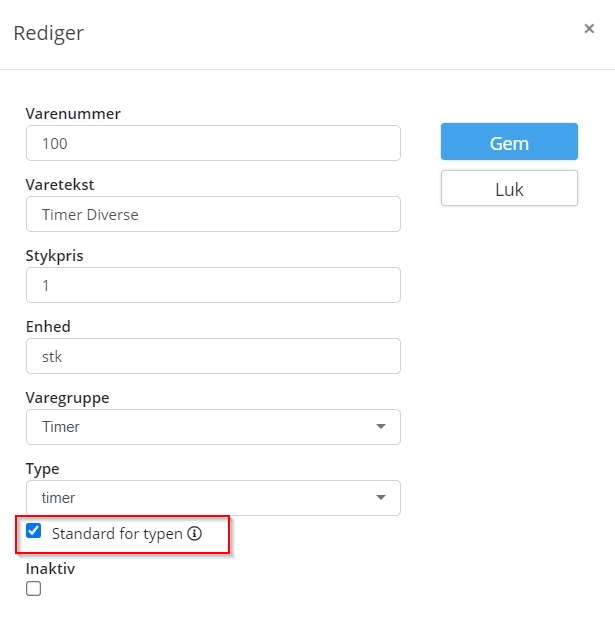615x633 pixels.
Task: Click the Stykpris label
Action: [x=55, y=256]
